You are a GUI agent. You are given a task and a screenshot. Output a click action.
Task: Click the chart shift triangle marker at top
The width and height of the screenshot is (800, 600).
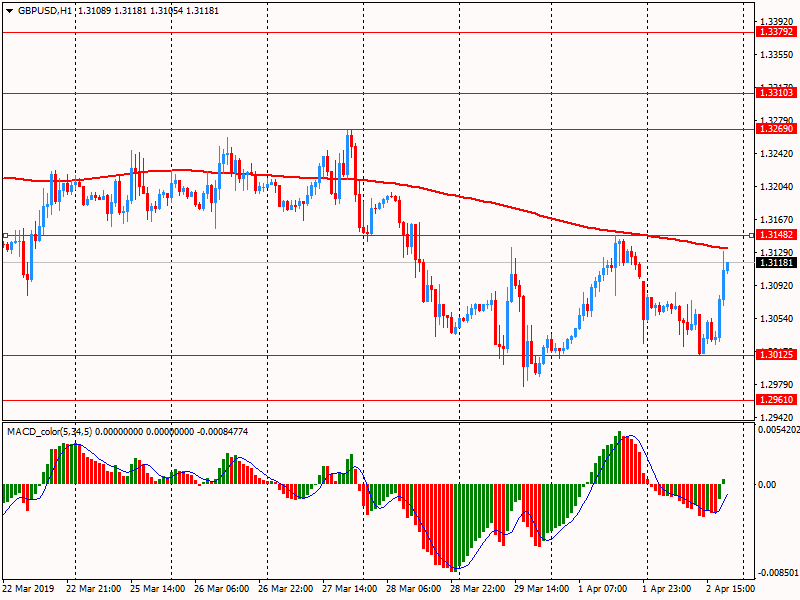740,7
